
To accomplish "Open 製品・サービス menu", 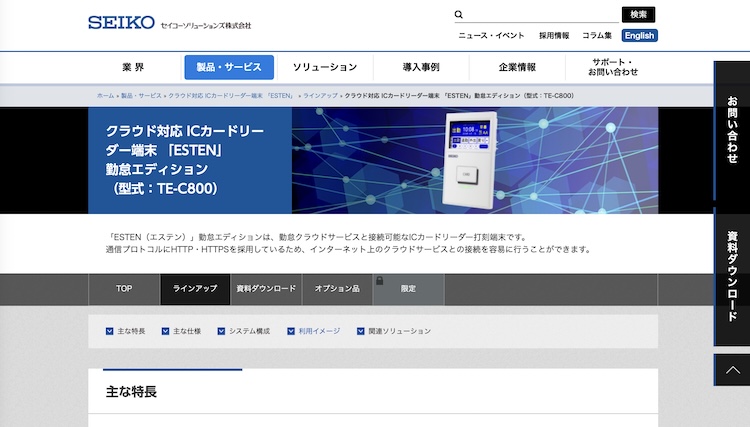I will click(229, 67).
